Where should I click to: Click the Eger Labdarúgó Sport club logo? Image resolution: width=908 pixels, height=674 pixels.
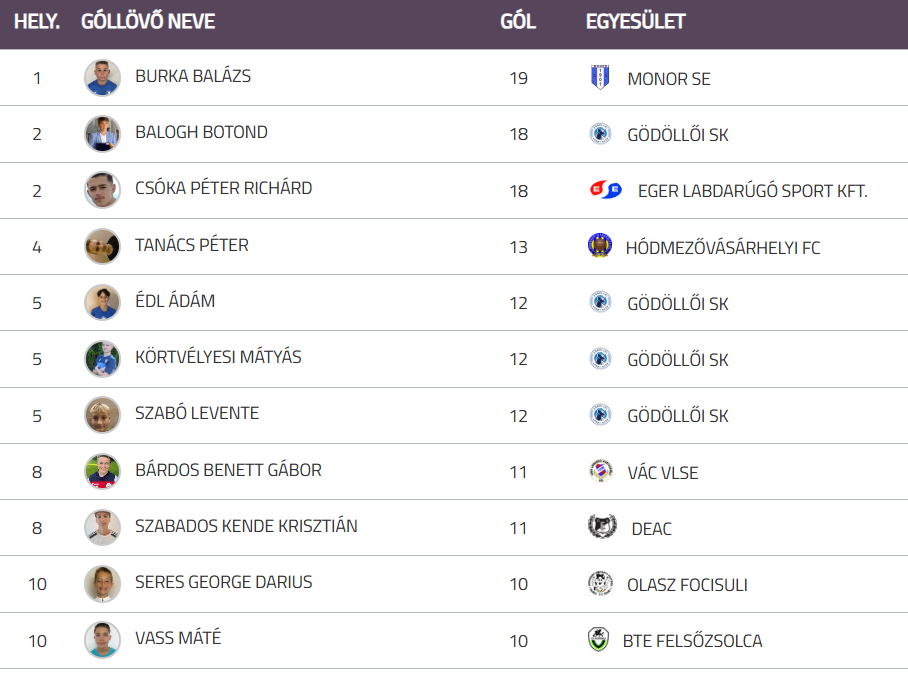click(x=606, y=190)
